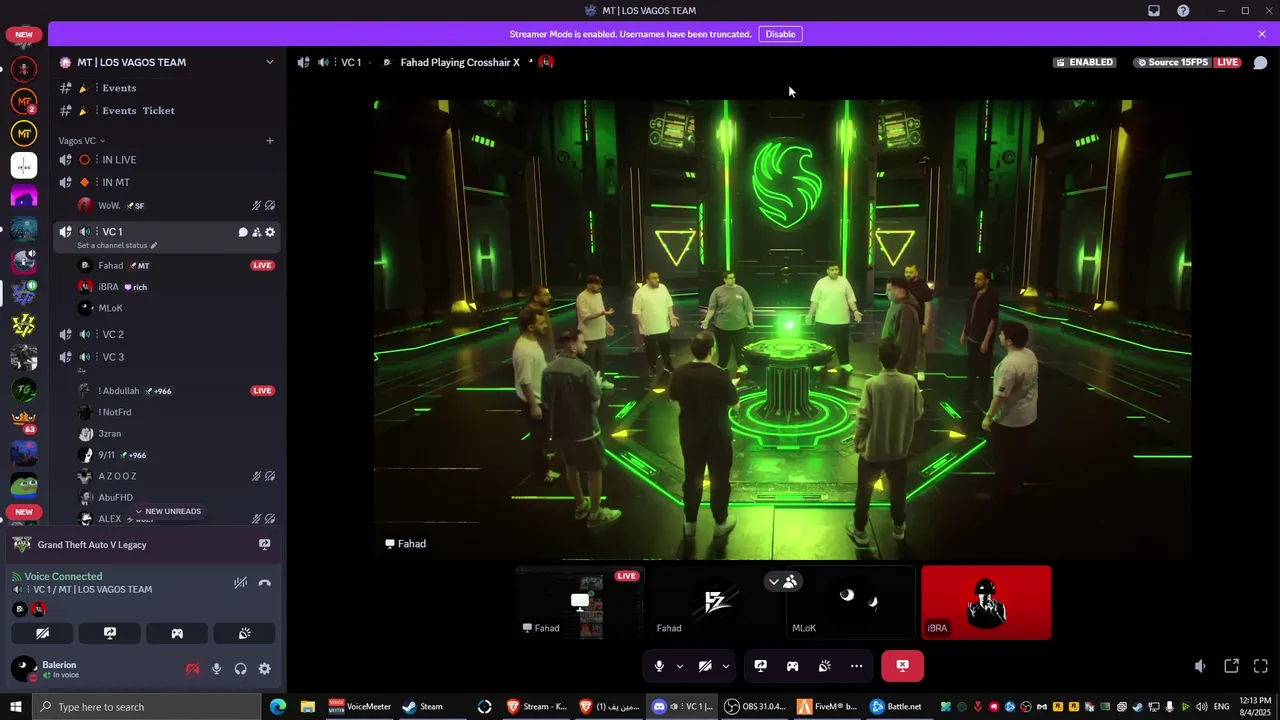1280x720 pixels.
Task: Select user iBRA in VC 1
Action: 175,287
